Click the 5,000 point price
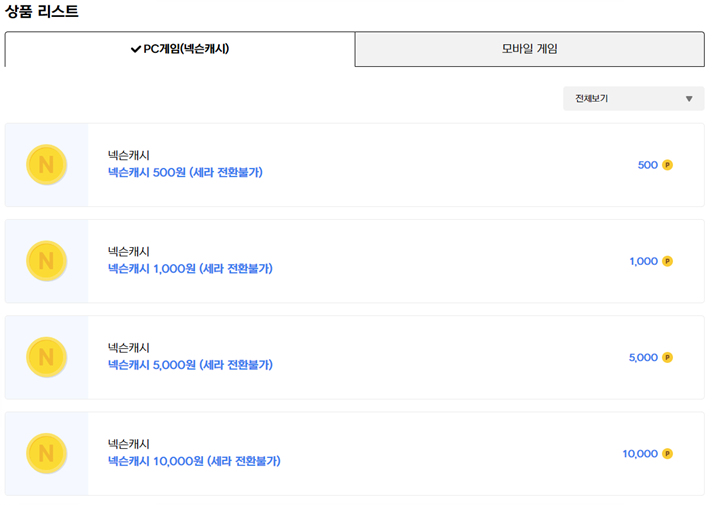 (643, 357)
